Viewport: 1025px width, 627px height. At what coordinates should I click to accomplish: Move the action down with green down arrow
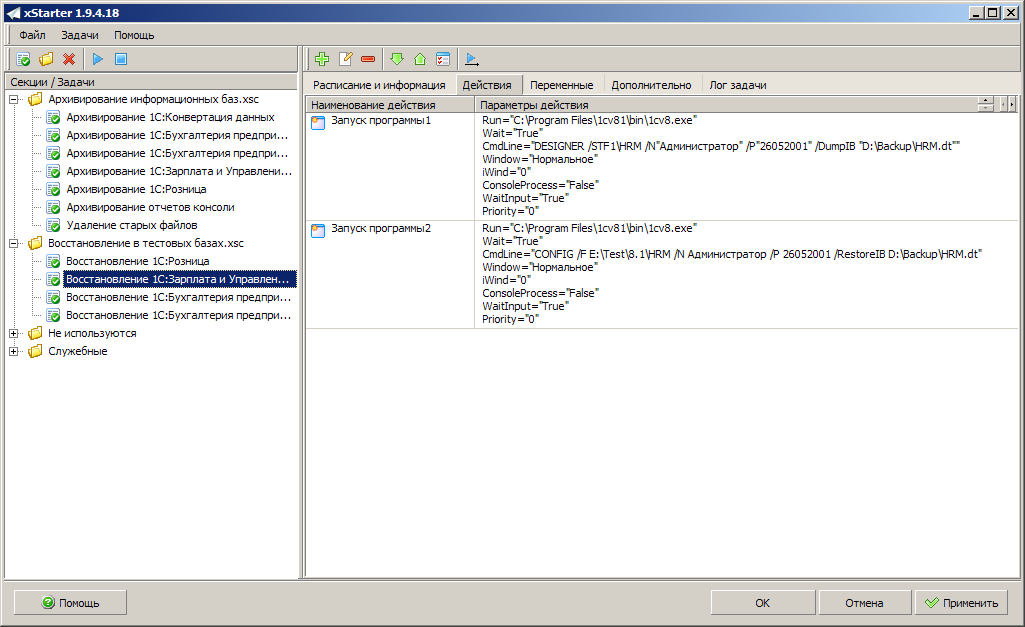tap(397, 59)
